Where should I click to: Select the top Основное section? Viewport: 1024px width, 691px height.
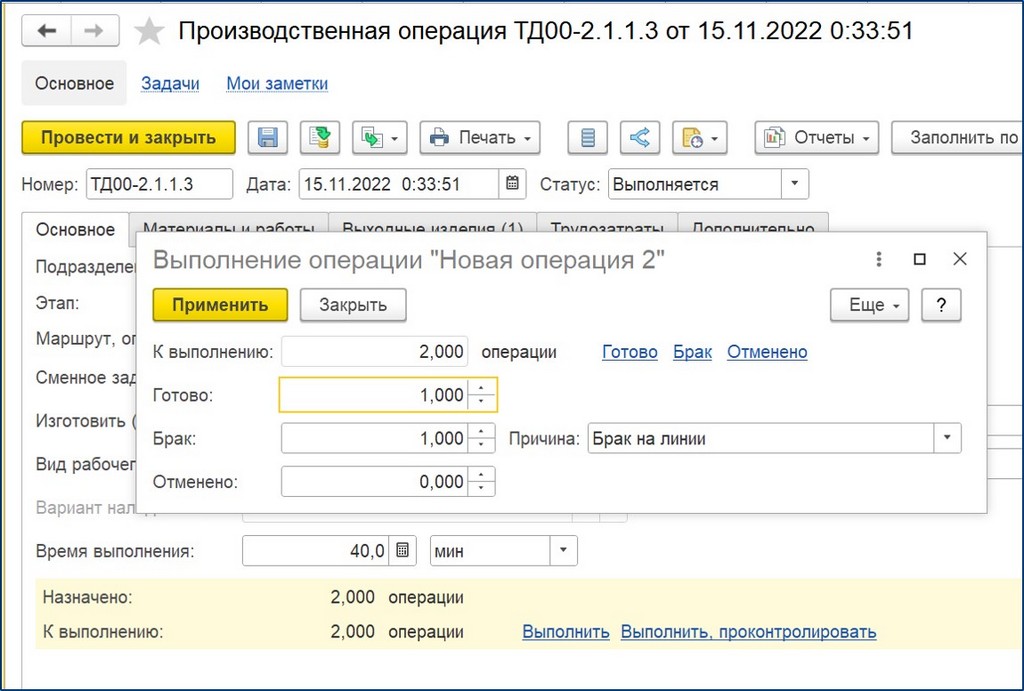click(74, 84)
